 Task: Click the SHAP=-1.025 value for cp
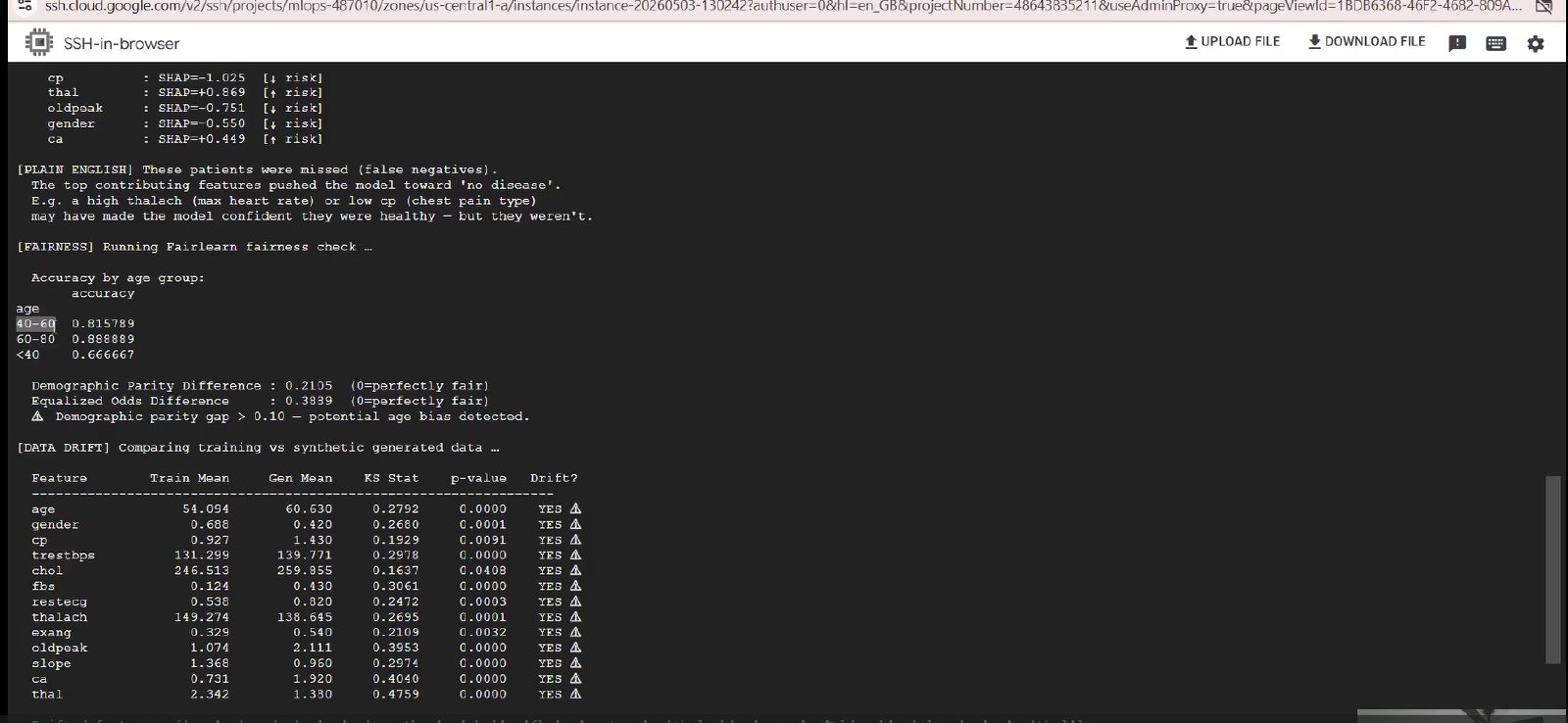tap(202, 78)
